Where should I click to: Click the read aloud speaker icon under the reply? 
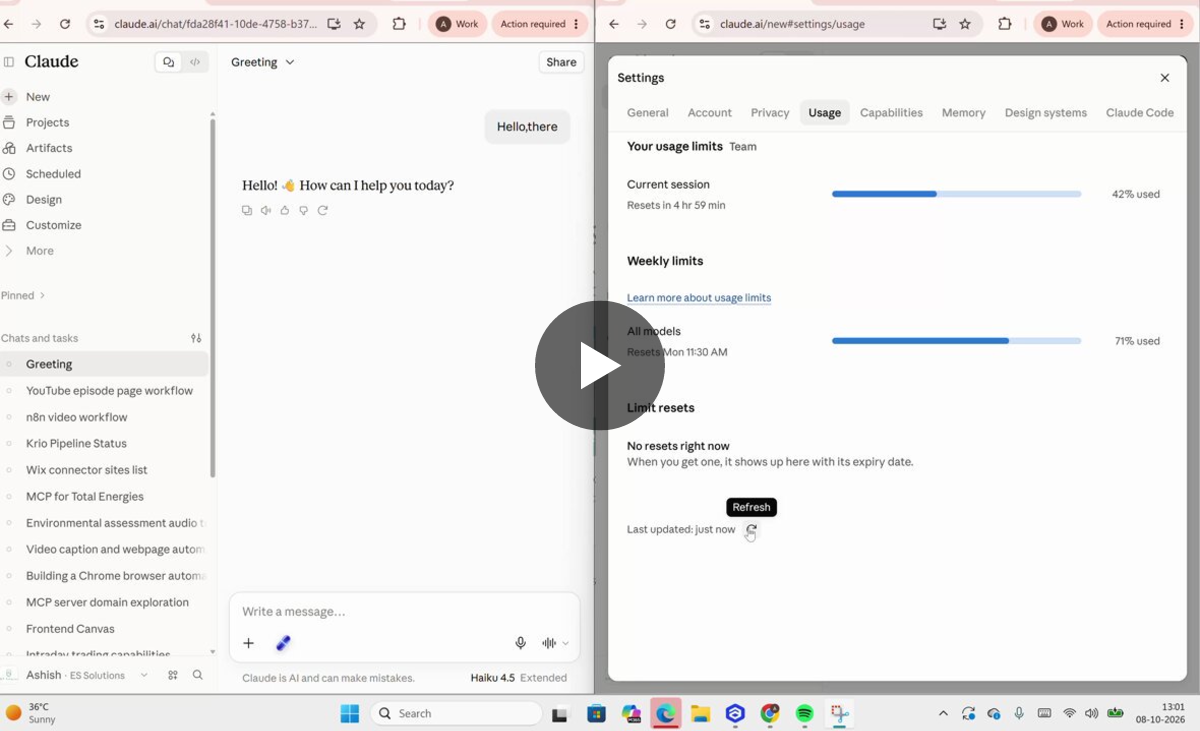[266, 210]
